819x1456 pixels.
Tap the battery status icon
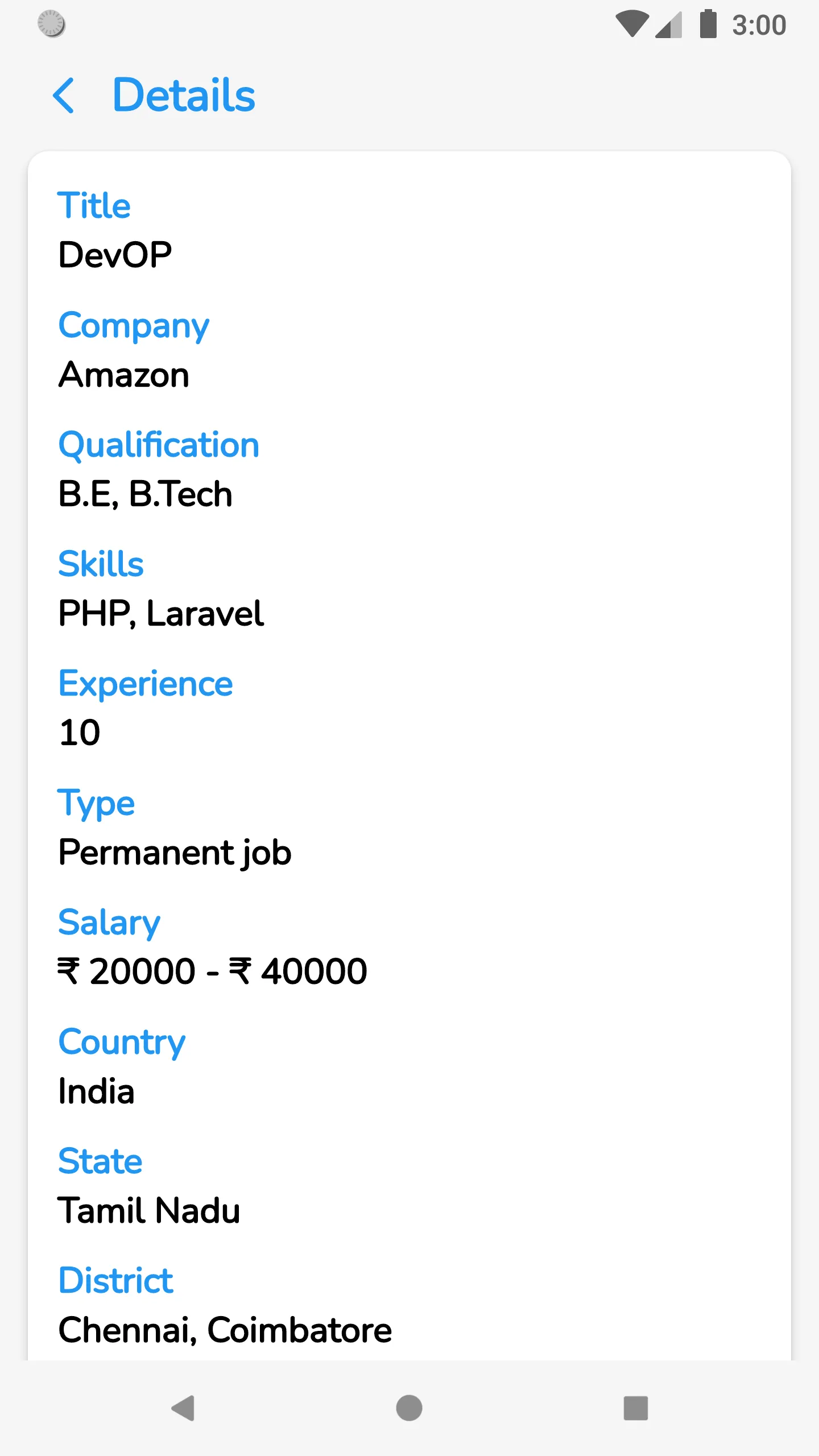[x=708, y=24]
